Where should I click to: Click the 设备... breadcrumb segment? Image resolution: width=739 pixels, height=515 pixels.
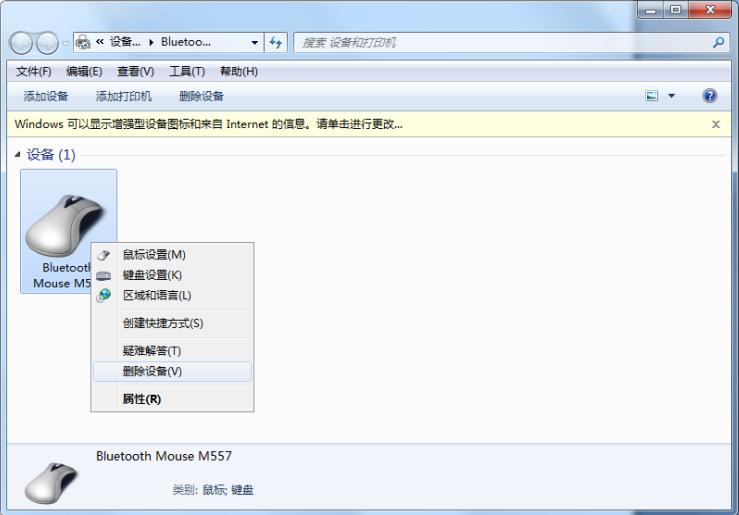[125, 42]
